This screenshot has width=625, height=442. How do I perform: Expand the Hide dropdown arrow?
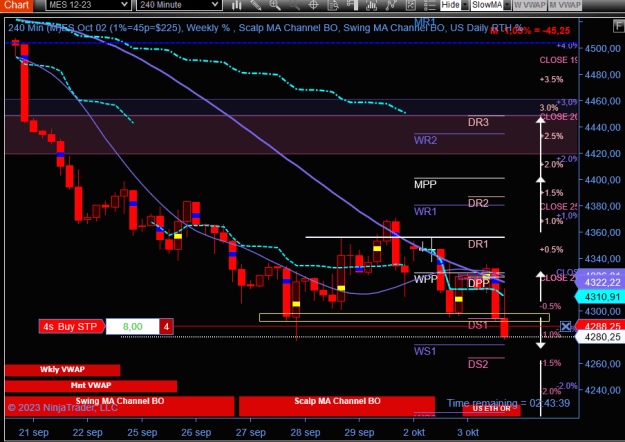(x=465, y=5)
